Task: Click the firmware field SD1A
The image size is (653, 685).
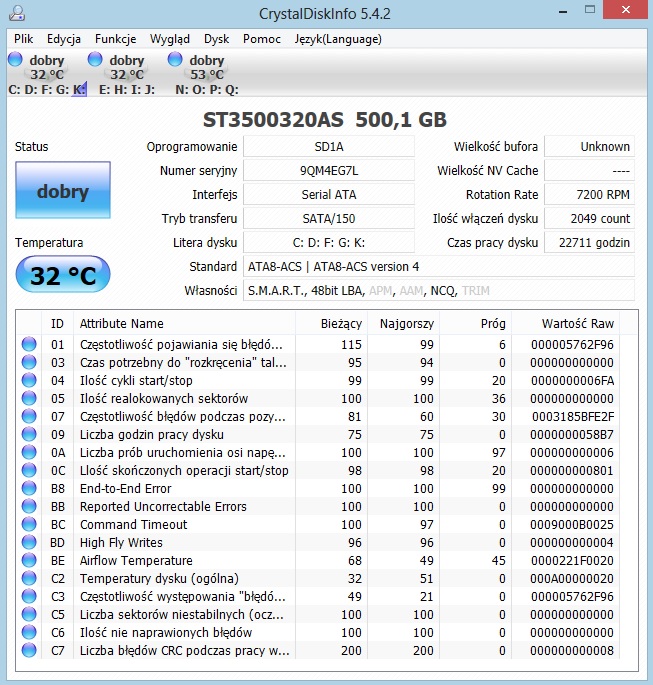Action: click(x=328, y=146)
